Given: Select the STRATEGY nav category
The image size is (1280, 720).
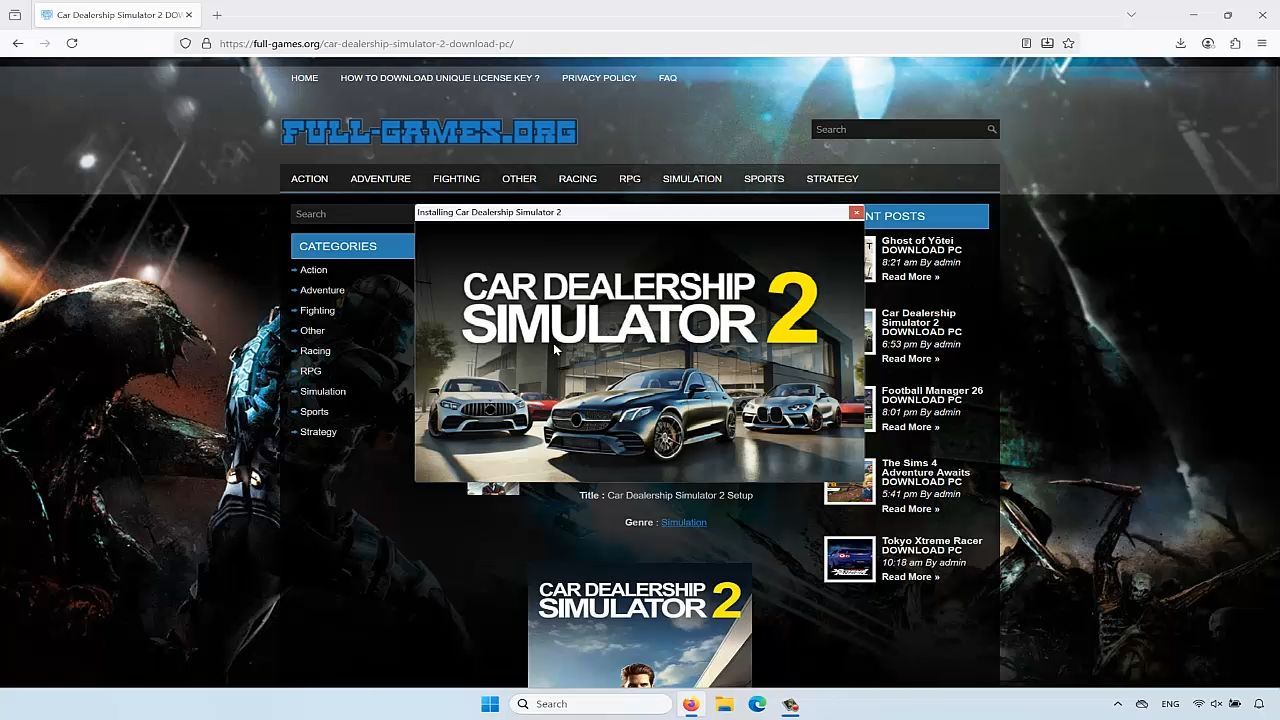Looking at the screenshot, I should click(832, 179).
